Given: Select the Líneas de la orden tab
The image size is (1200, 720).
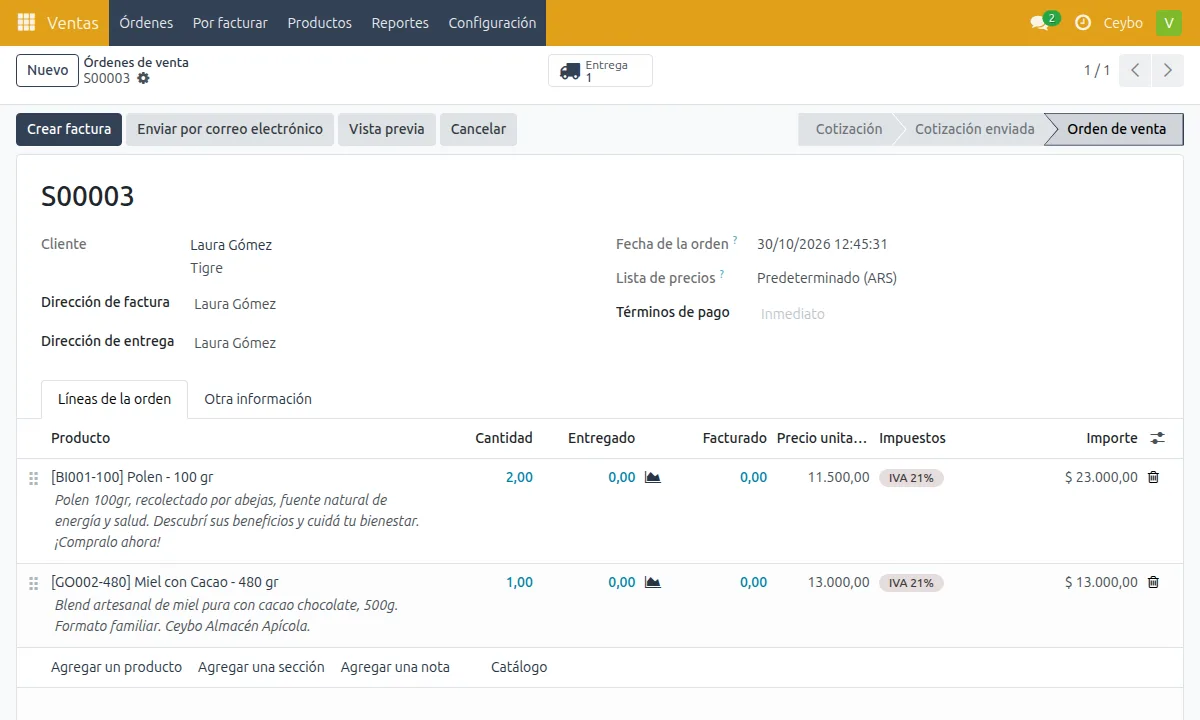Looking at the screenshot, I should (x=115, y=399).
